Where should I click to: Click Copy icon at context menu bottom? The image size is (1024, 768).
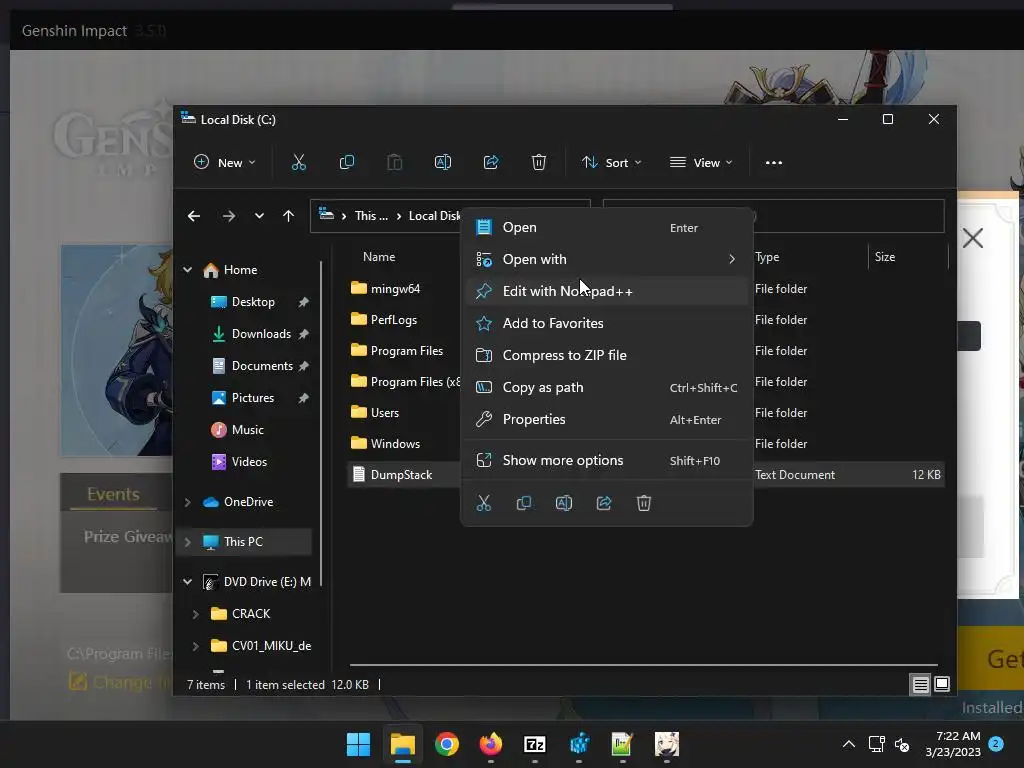524,503
